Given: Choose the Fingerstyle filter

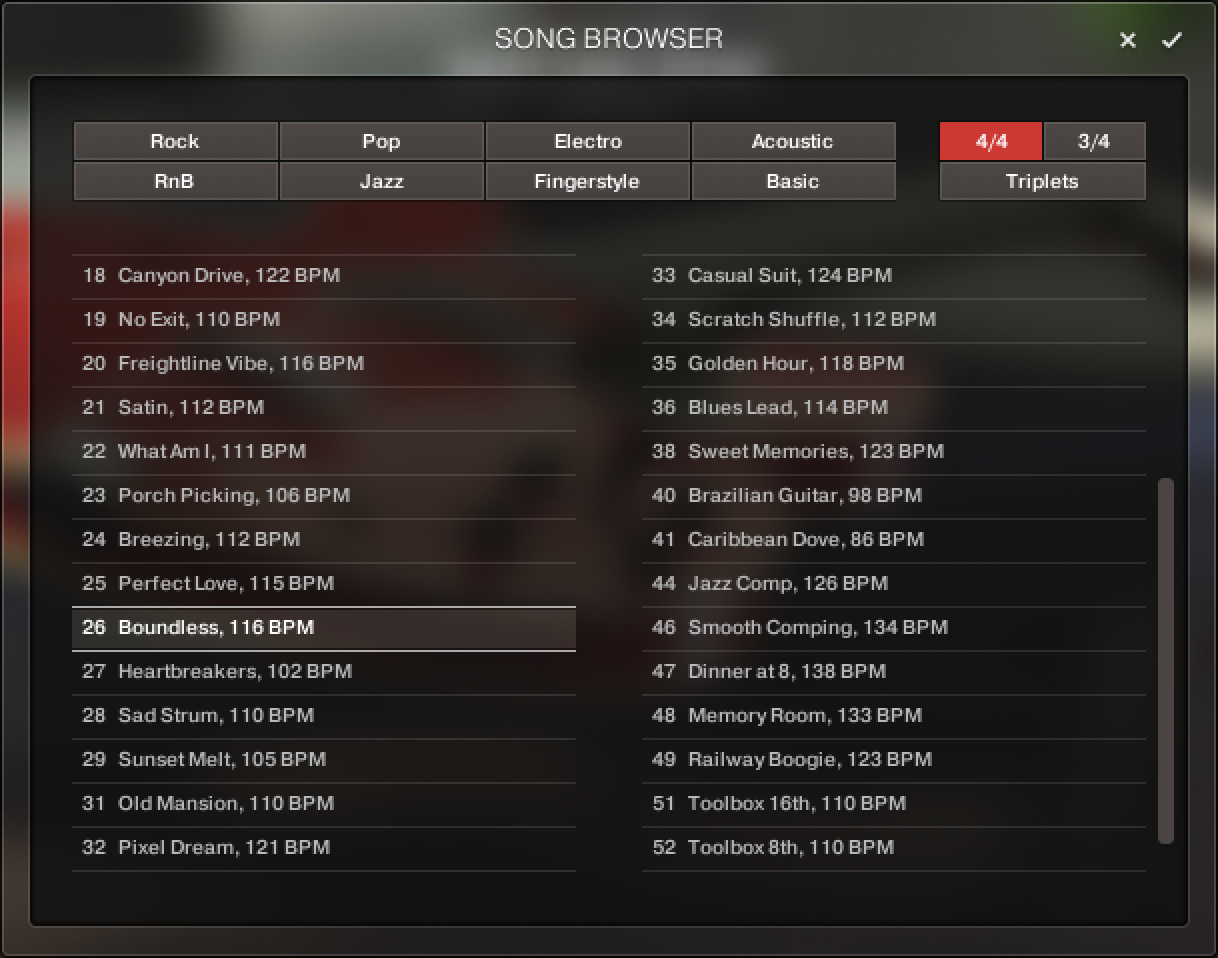Looking at the screenshot, I should pyautogui.click(x=587, y=181).
